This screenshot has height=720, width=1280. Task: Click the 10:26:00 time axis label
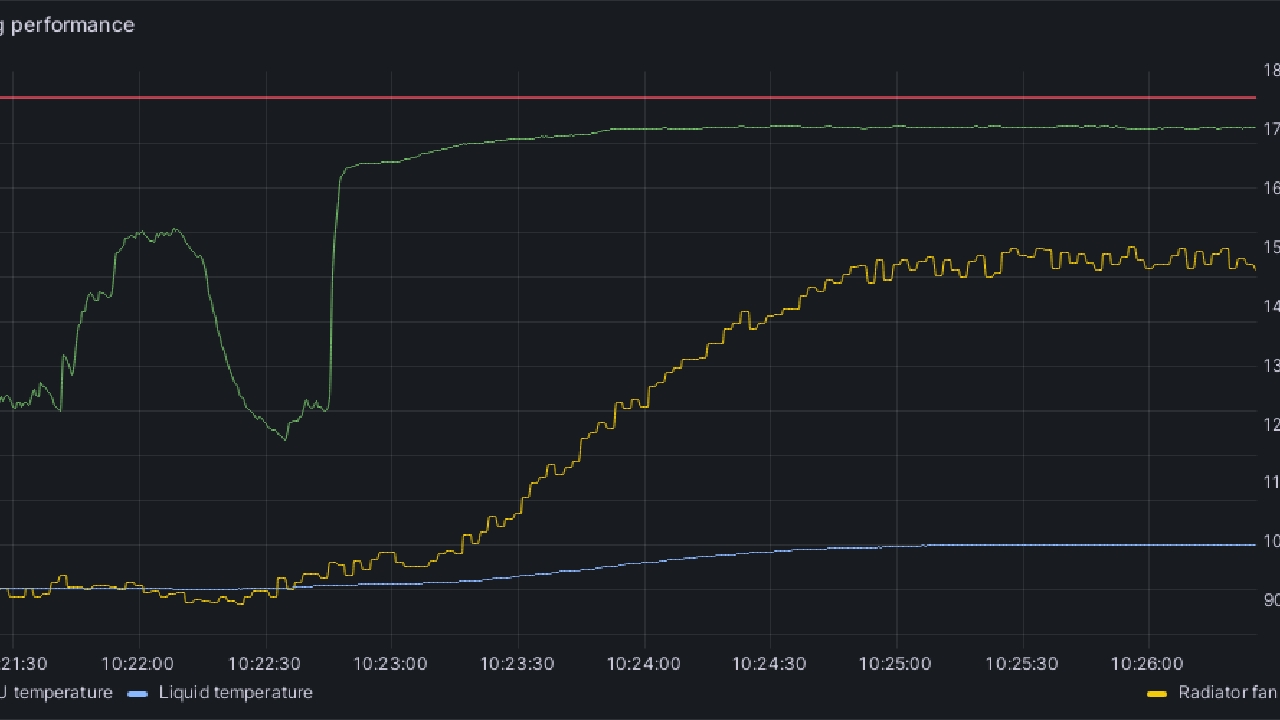click(1148, 663)
